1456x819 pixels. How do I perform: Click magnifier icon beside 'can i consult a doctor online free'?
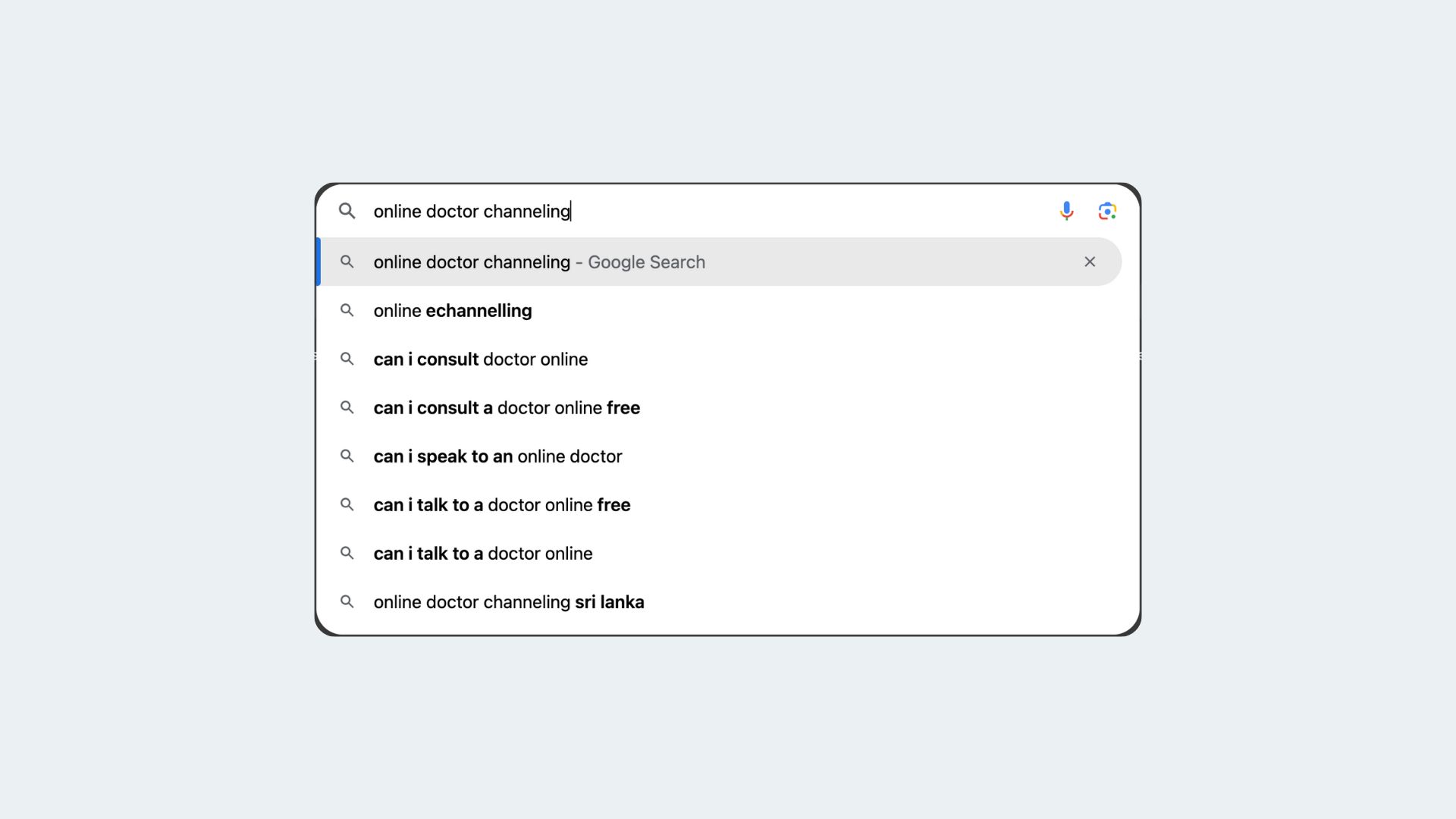[x=347, y=407]
